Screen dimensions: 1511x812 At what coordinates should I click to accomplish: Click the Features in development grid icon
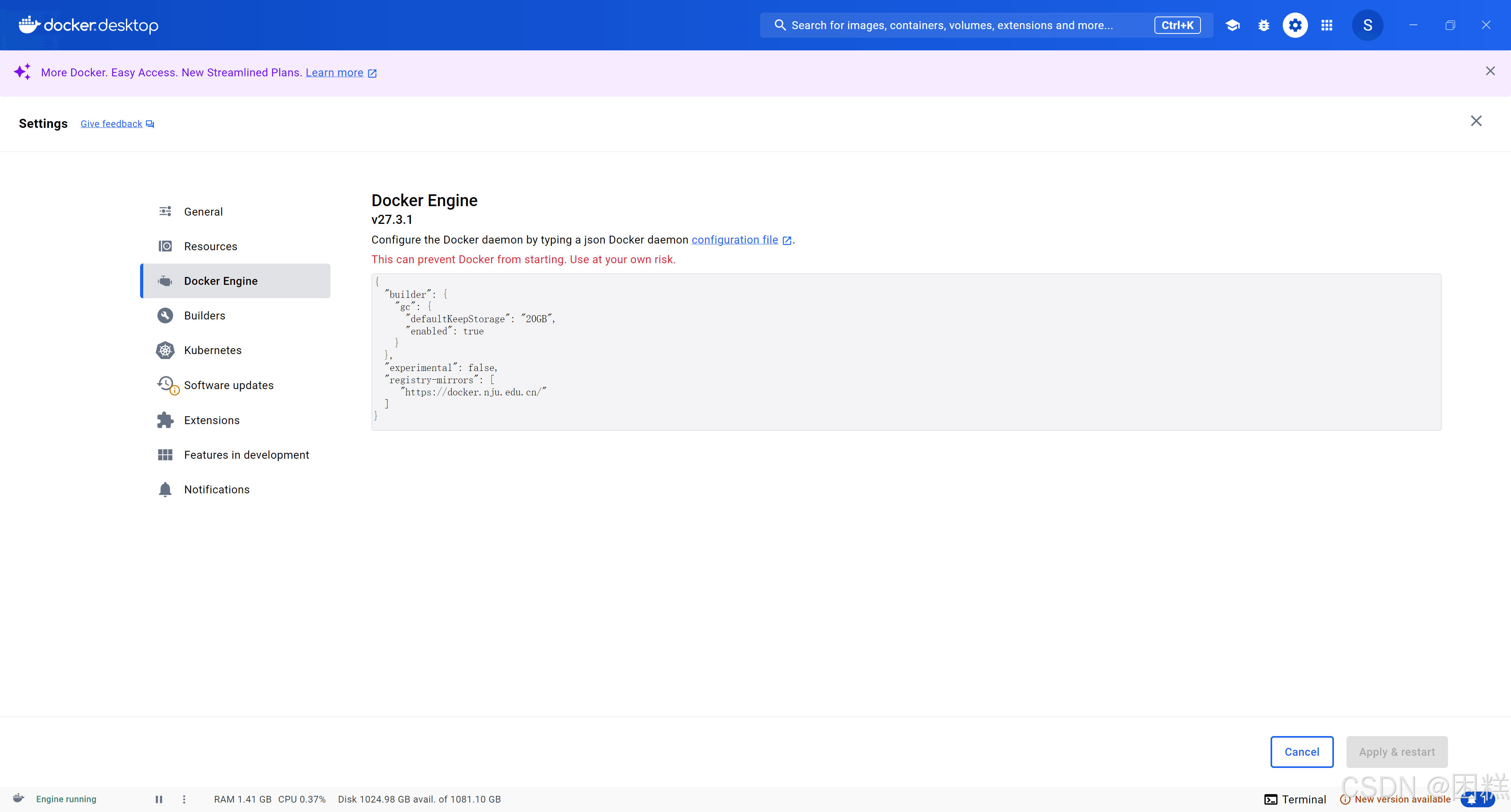[165, 454]
